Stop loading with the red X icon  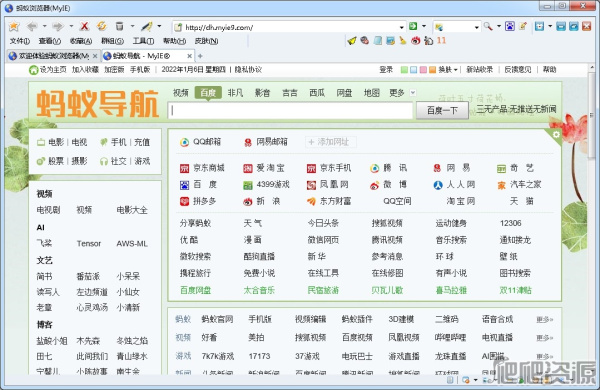[84, 26]
